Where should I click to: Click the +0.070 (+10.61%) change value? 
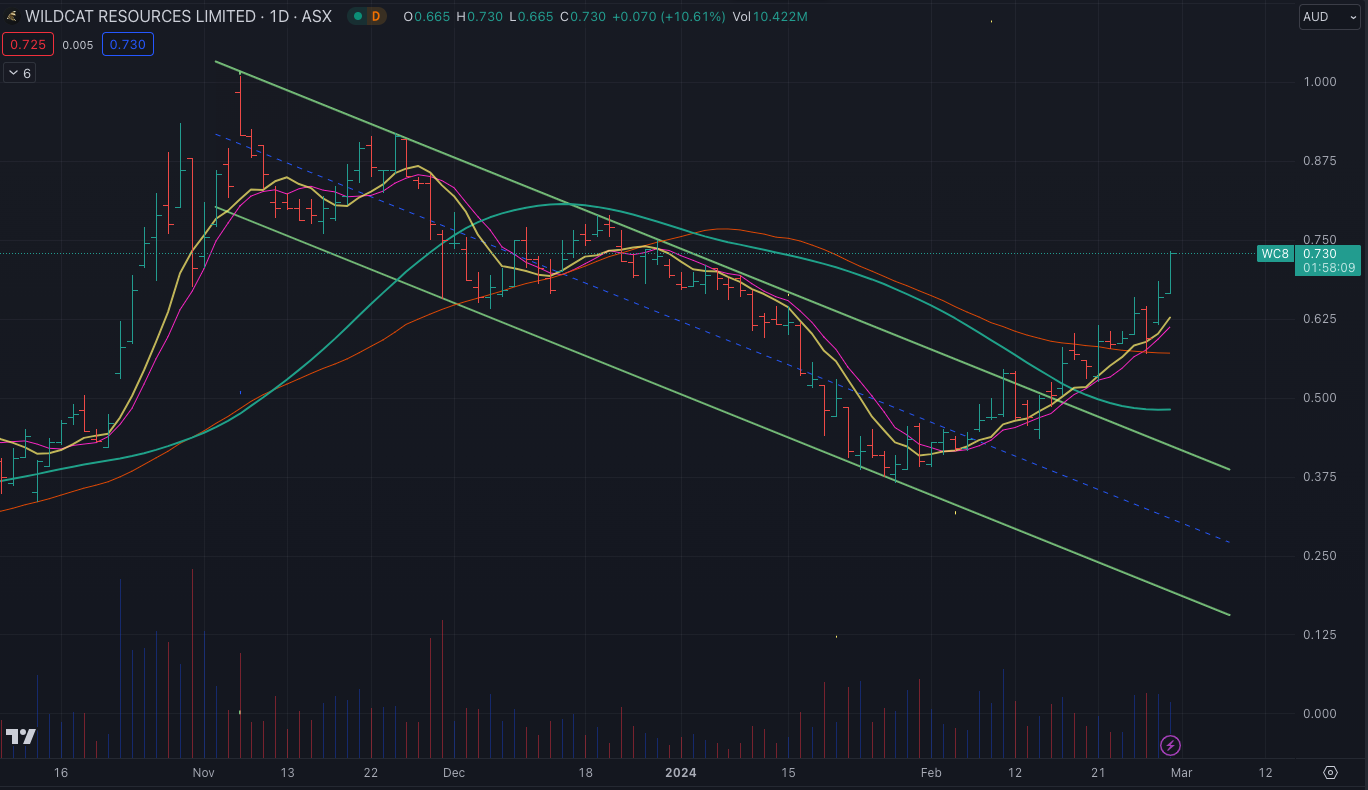(x=668, y=17)
